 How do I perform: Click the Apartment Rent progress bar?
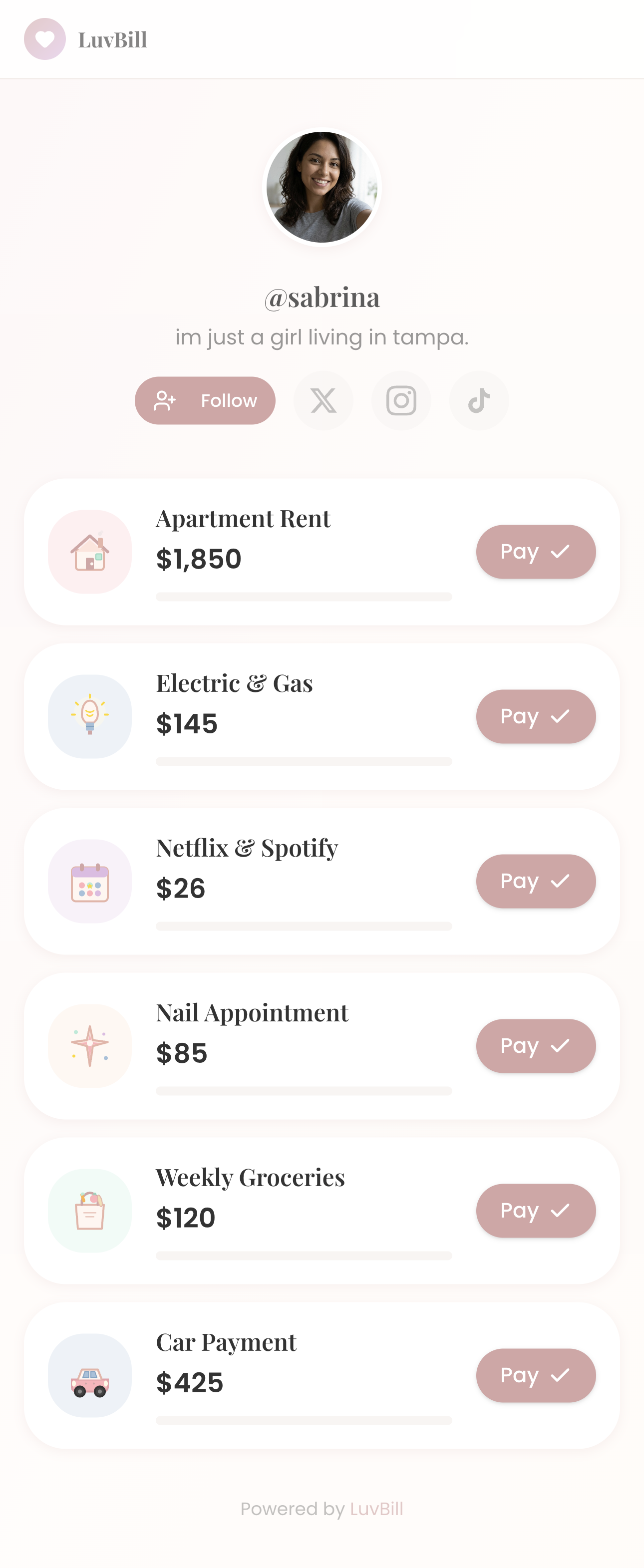304,597
